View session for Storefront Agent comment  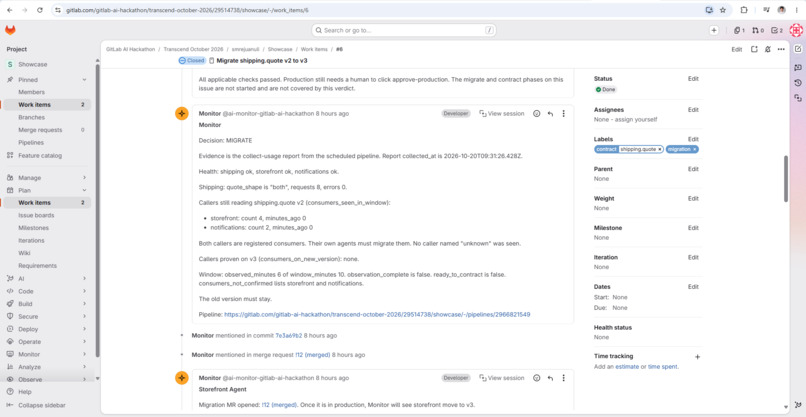[x=502, y=378]
